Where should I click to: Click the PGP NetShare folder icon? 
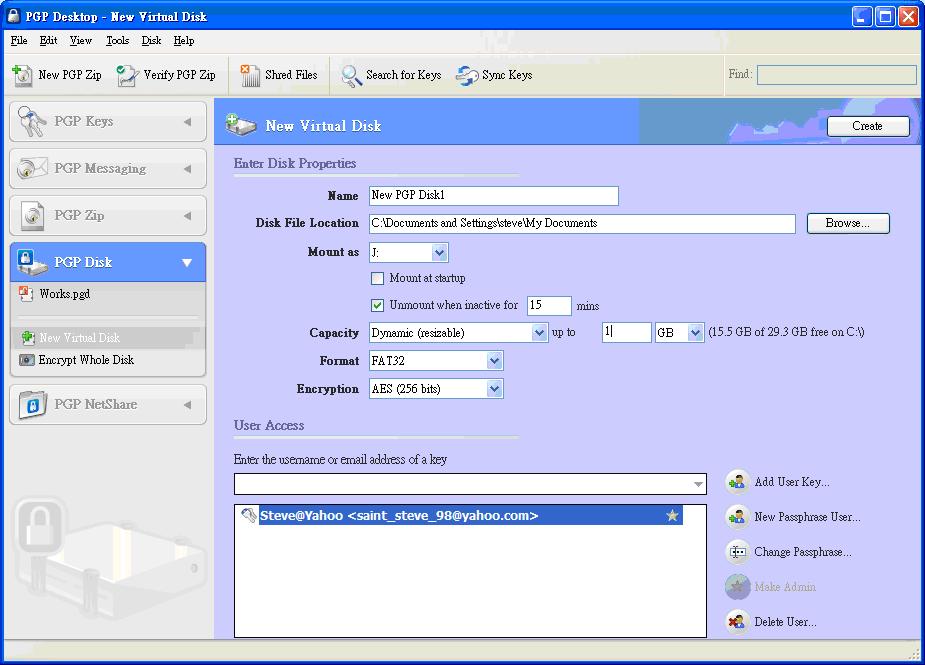[32, 405]
